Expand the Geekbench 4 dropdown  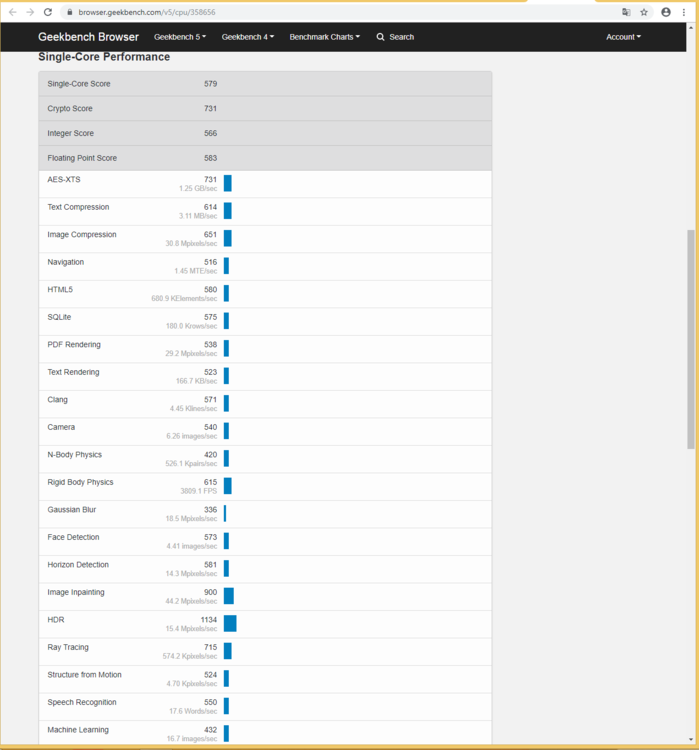(247, 37)
